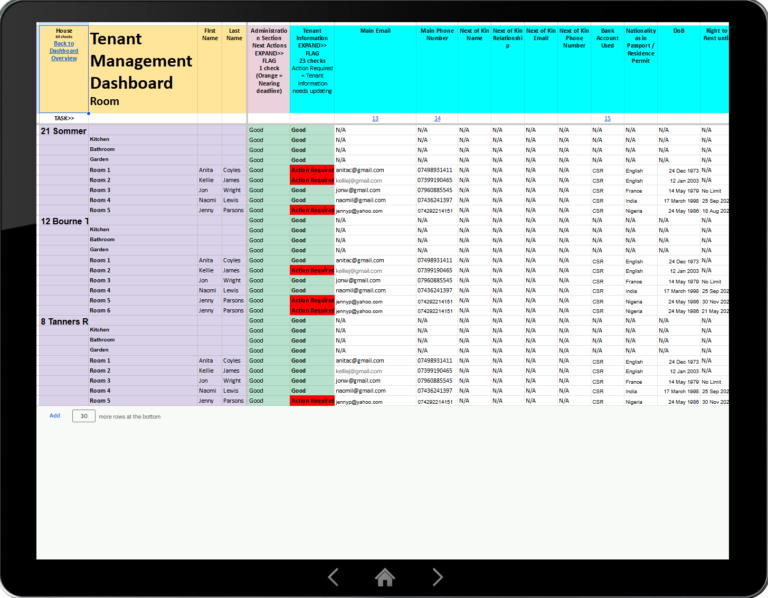768x598 pixels.
Task: Select Room 3 under 8 Tanners
Action: click(x=143, y=381)
